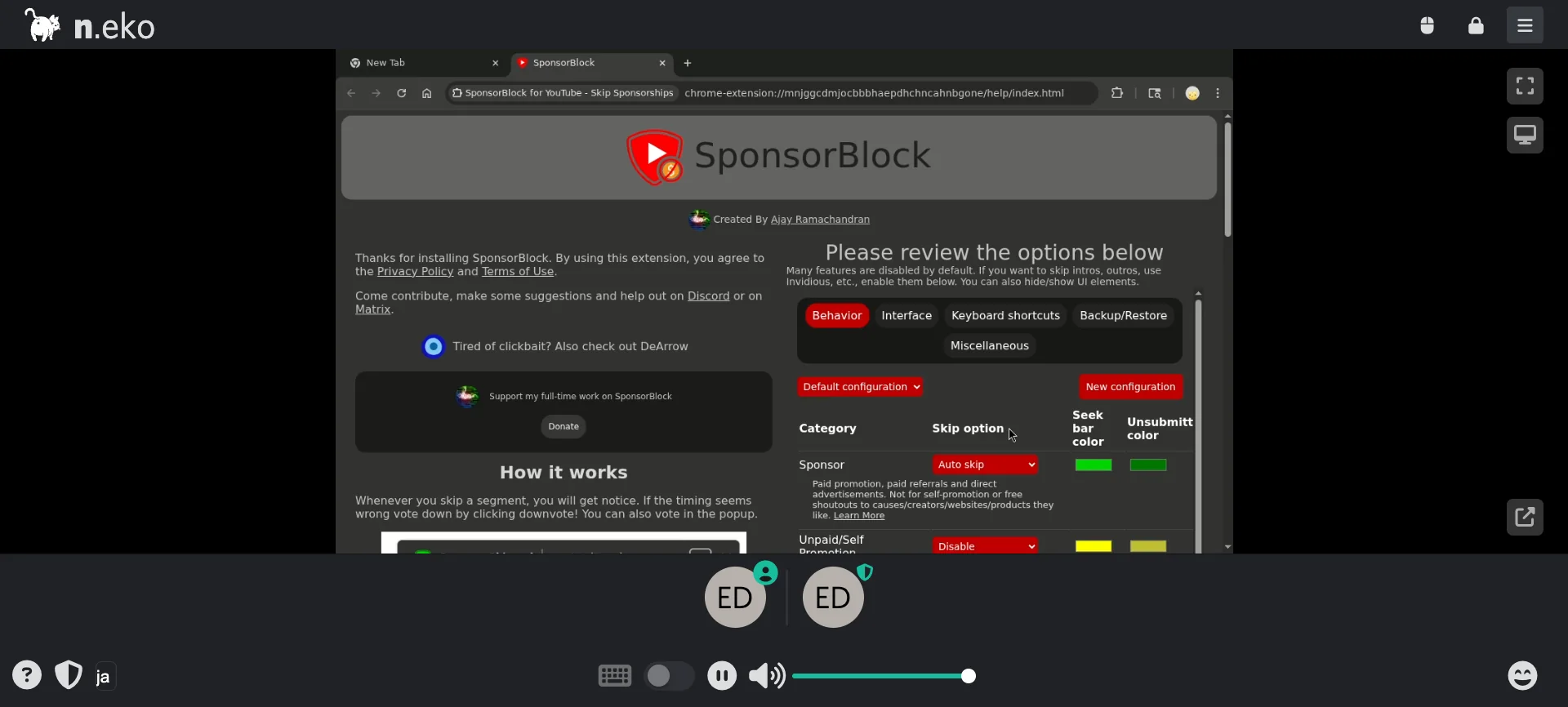Viewport: 1568px width, 707px height.
Task: Click the shield icon at bottom left
Action: pos(69,675)
